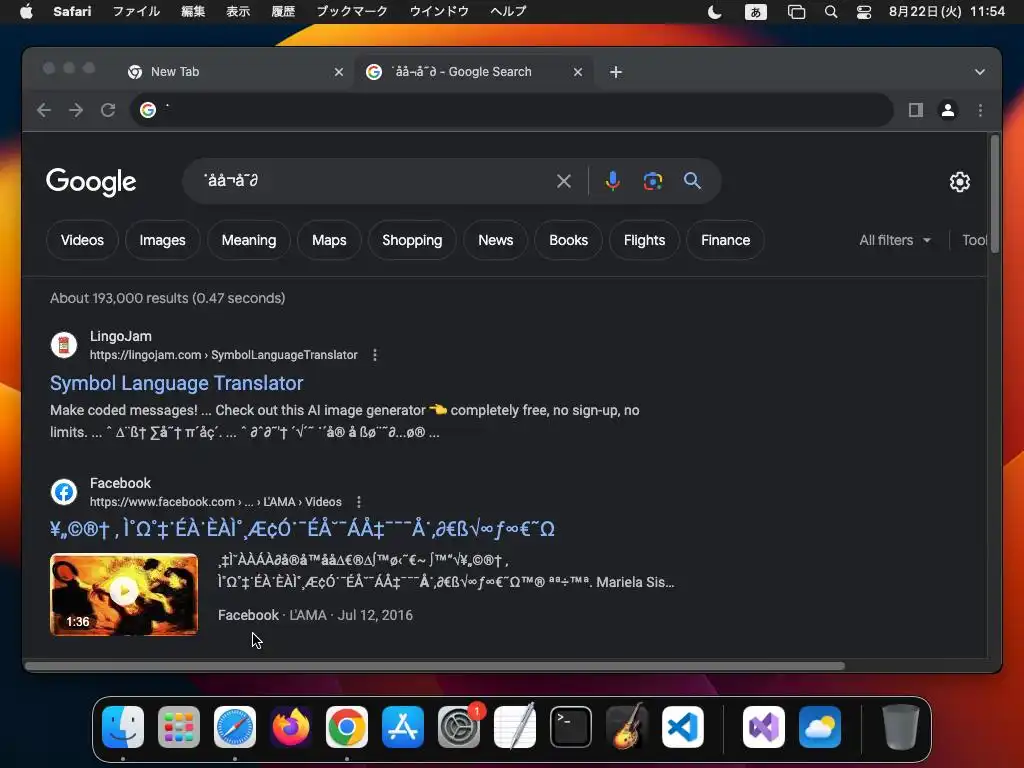Select the Finance filter chip

pos(726,240)
